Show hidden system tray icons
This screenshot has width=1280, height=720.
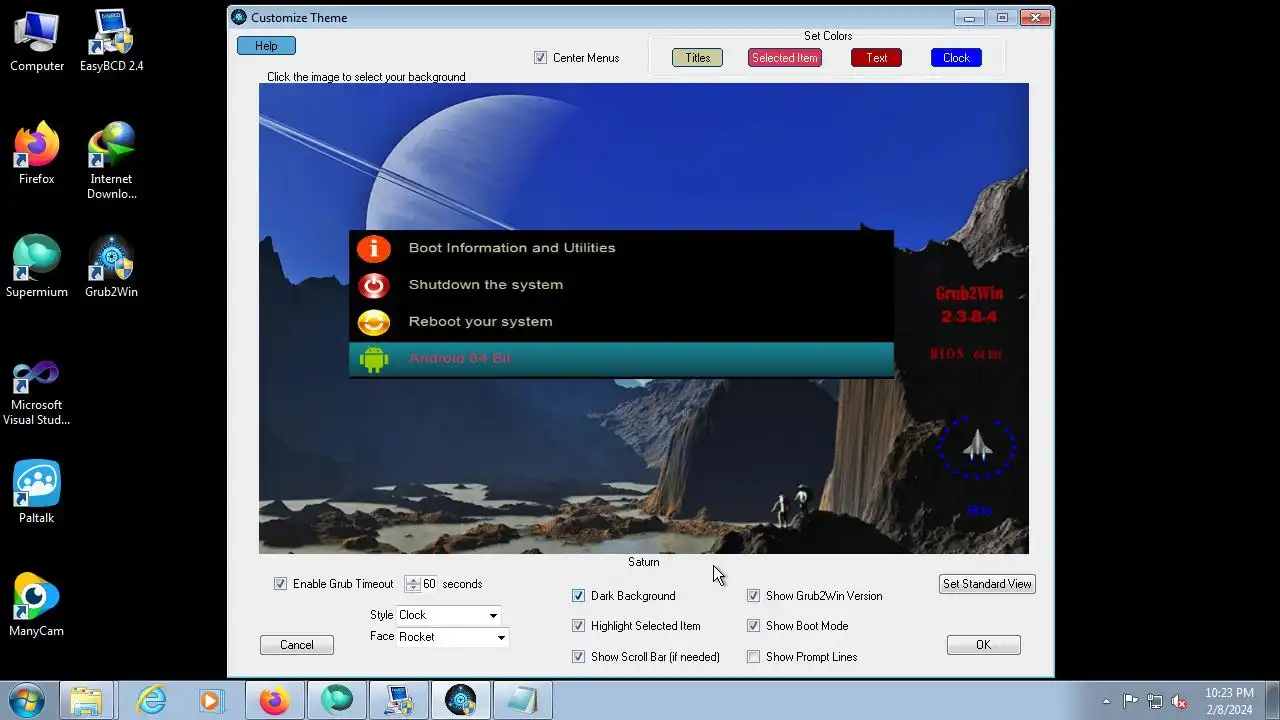(1106, 701)
